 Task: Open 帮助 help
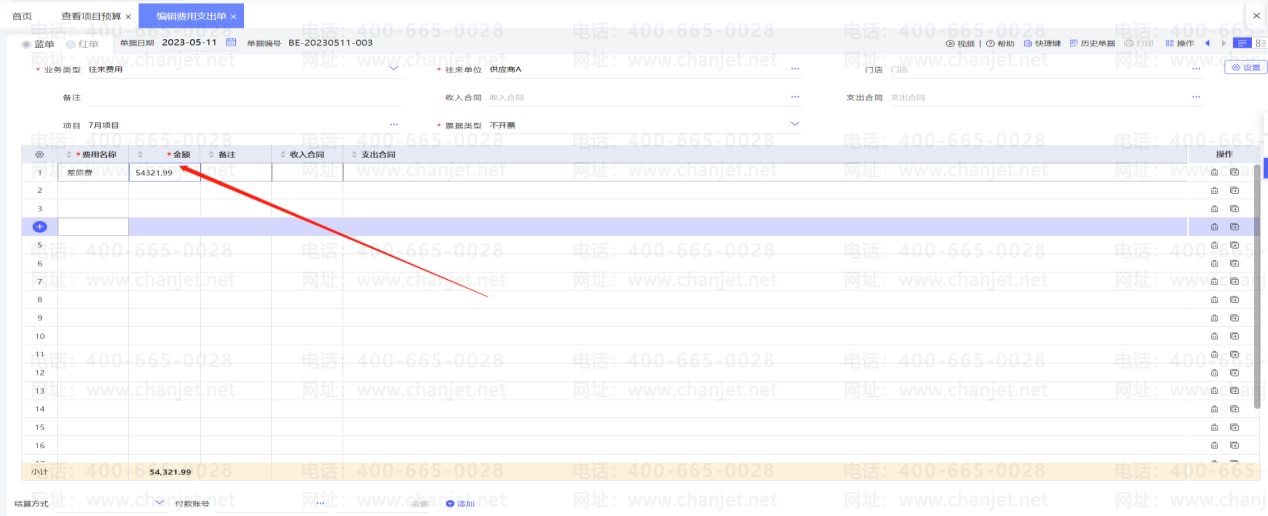1000,43
